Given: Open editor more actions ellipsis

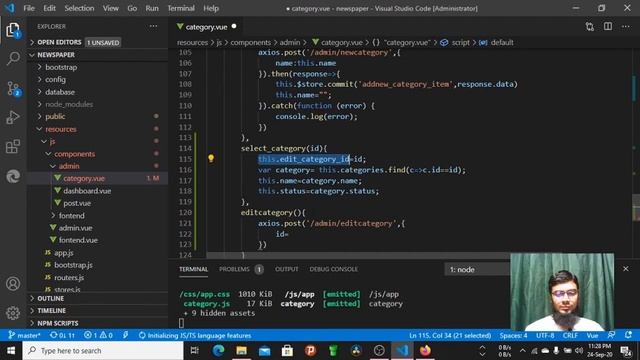Looking at the screenshot, I should [626, 27].
